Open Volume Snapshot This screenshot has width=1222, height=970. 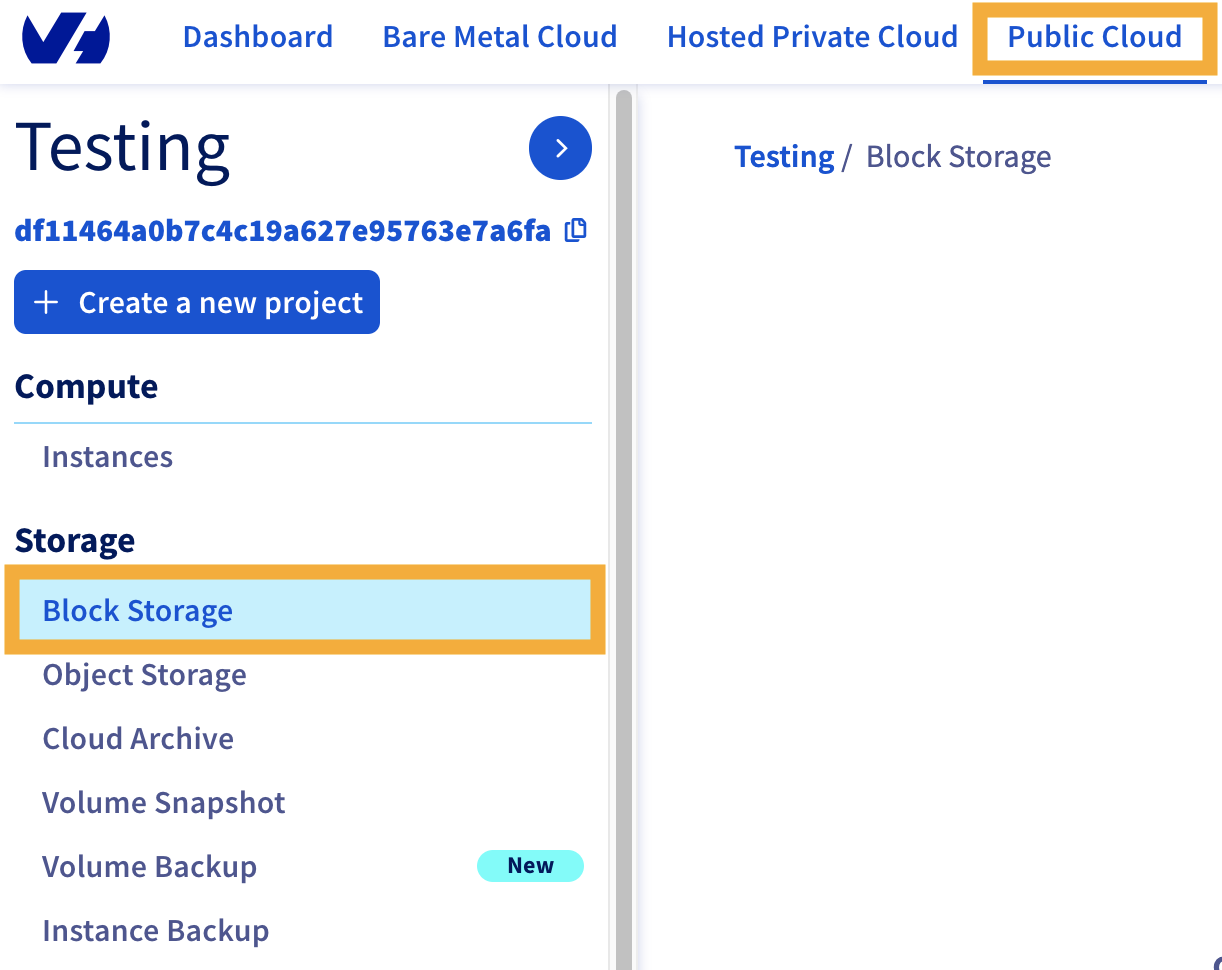[x=164, y=803]
